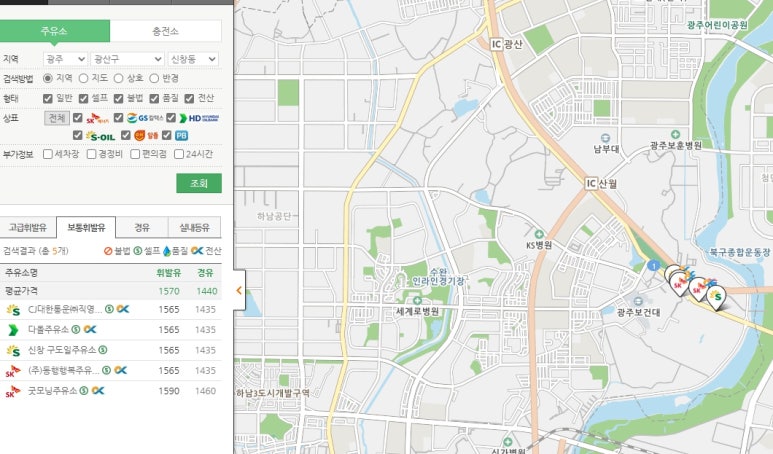This screenshot has width=773, height=454.
Task: Sort by the 경유 column header
Action: coord(205,273)
